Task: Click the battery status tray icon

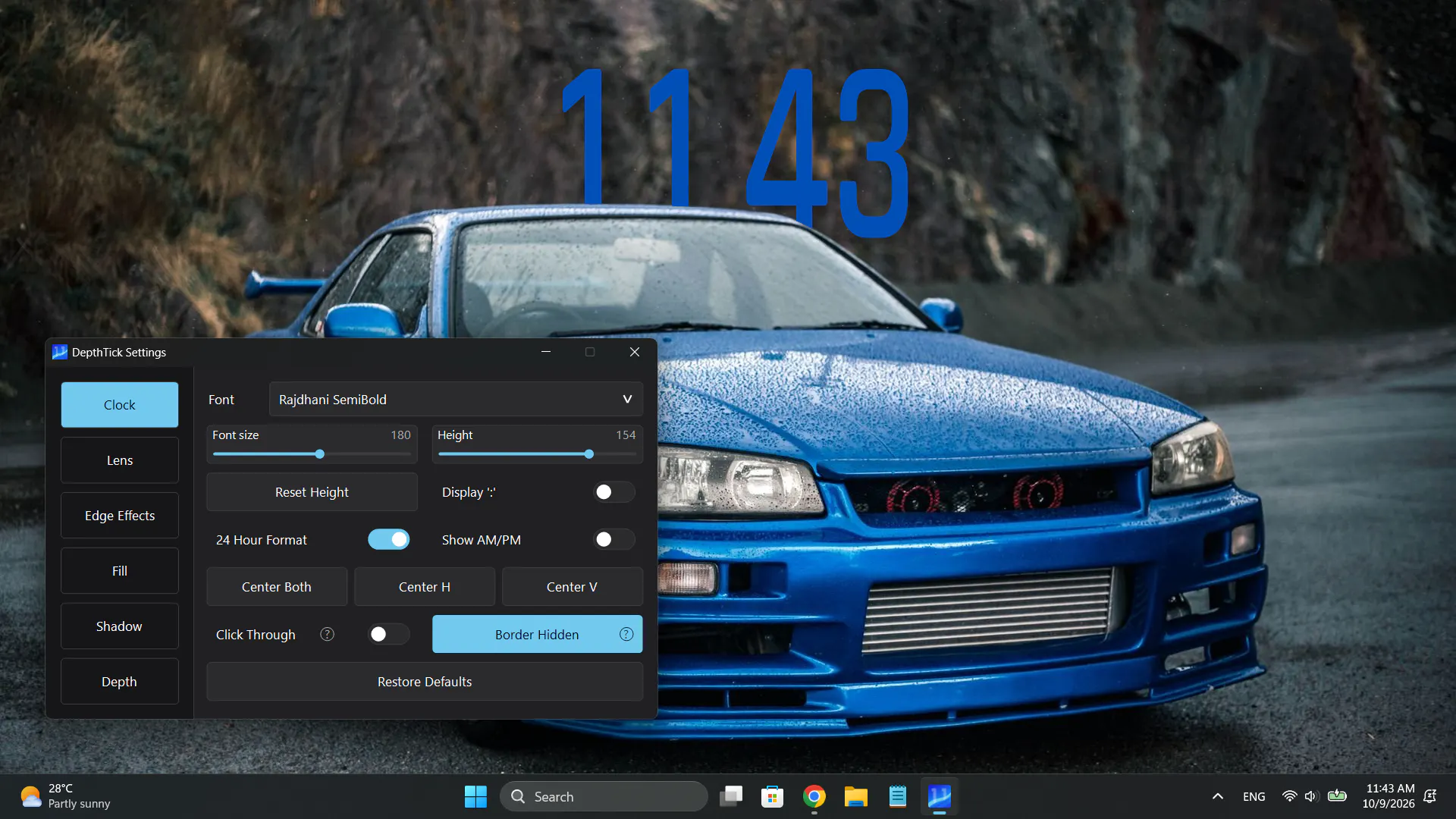Action: pyautogui.click(x=1338, y=796)
